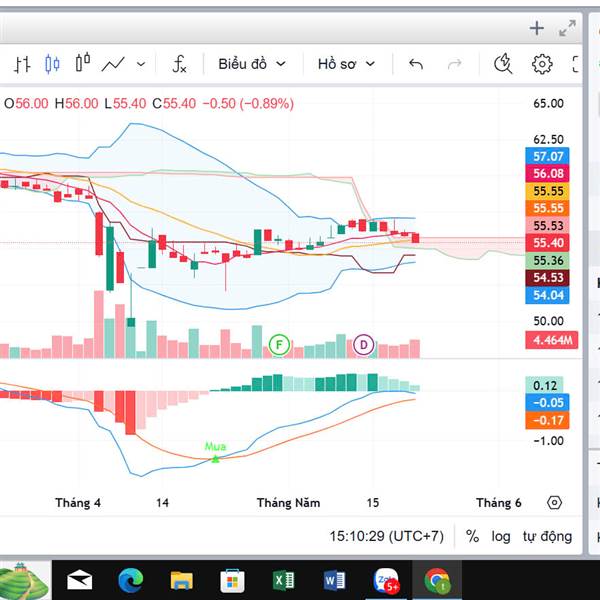Select the line chart style icon

113,64
